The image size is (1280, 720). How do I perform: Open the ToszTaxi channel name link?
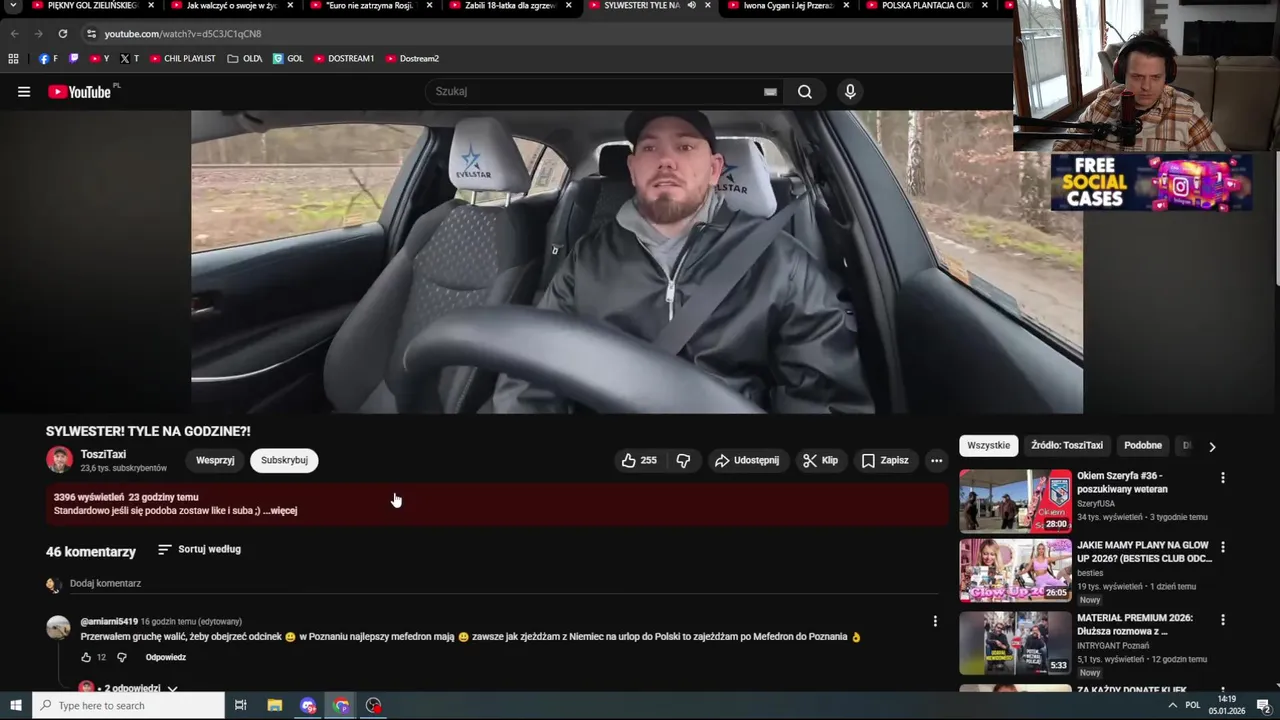pyautogui.click(x=103, y=455)
